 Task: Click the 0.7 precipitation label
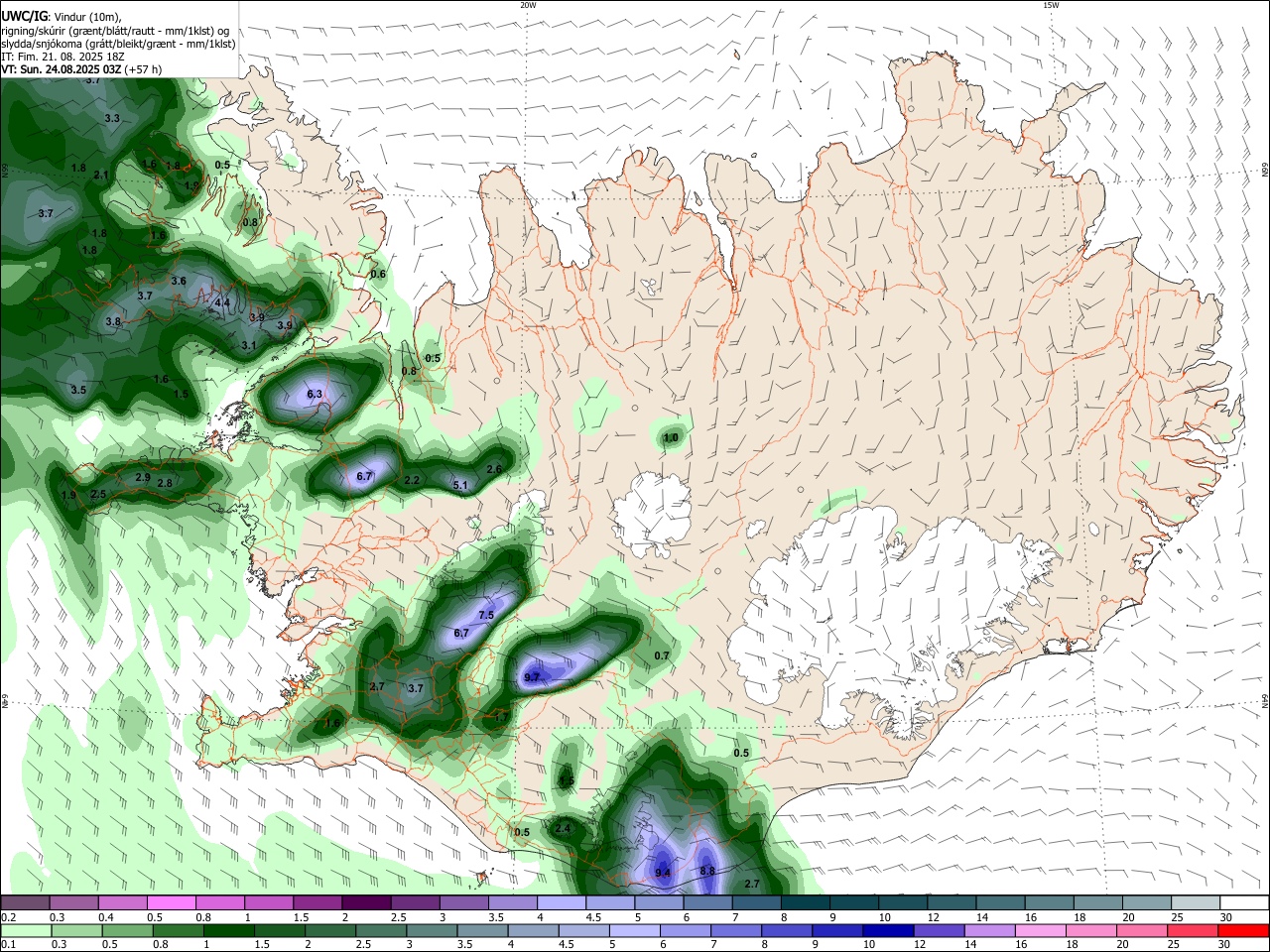[662, 655]
